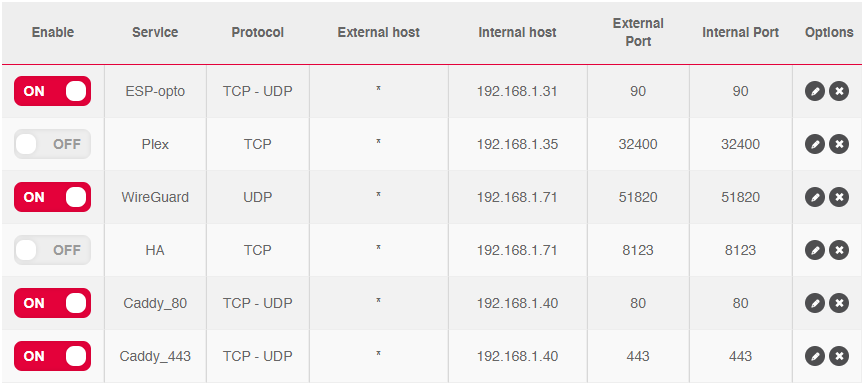Image resolution: width=866 pixels, height=390 pixels.
Task: Remove the Plex port forwarding entry
Action: pyautogui.click(x=839, y=144)
